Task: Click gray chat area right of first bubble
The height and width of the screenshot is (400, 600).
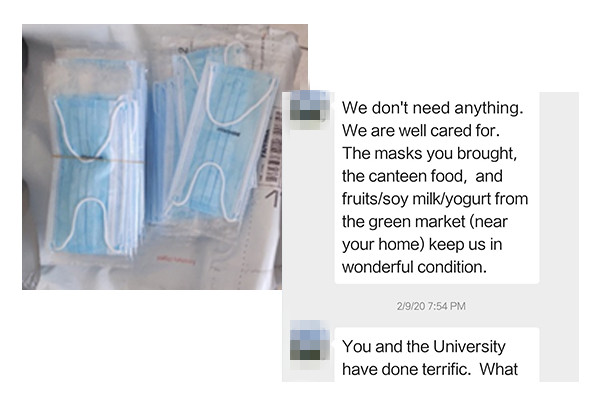Action: [559, 188]
